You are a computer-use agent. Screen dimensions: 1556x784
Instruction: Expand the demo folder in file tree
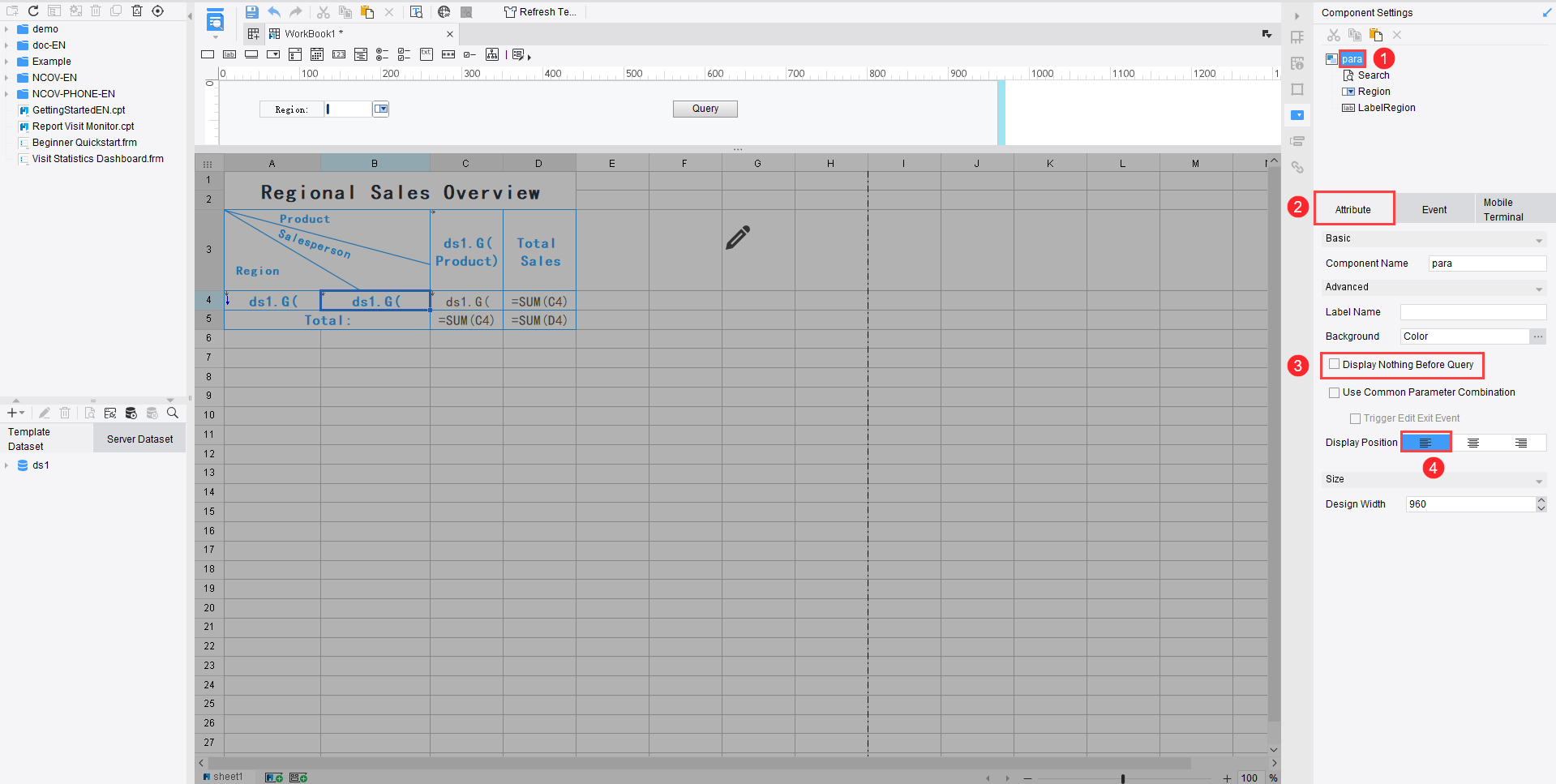[x=6, y=29]
